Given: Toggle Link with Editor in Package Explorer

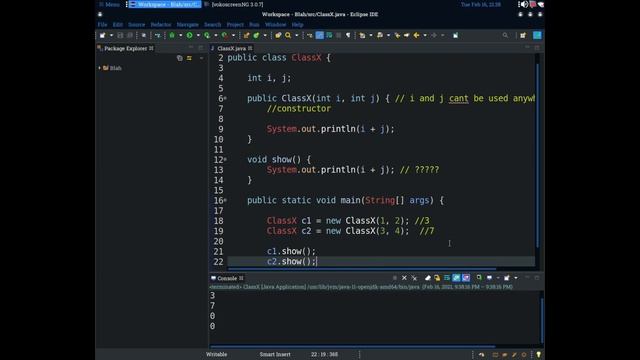Looking at the screenshot, I should [189, 58].
